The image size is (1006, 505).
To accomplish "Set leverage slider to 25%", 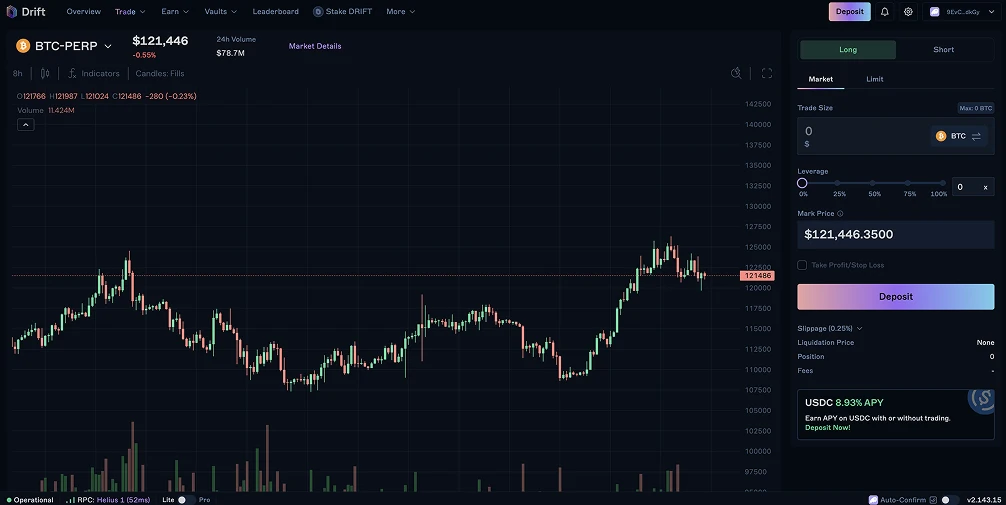I will [x=837, y=183].
